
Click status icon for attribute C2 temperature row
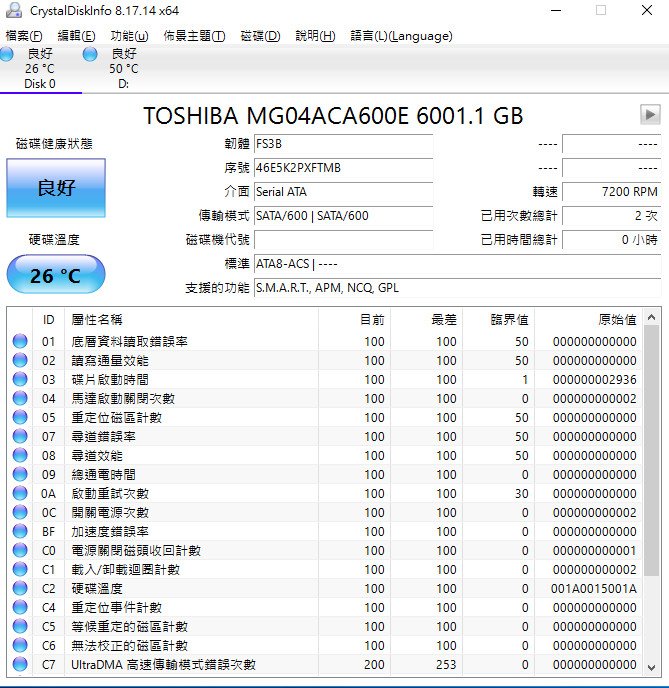20,588
